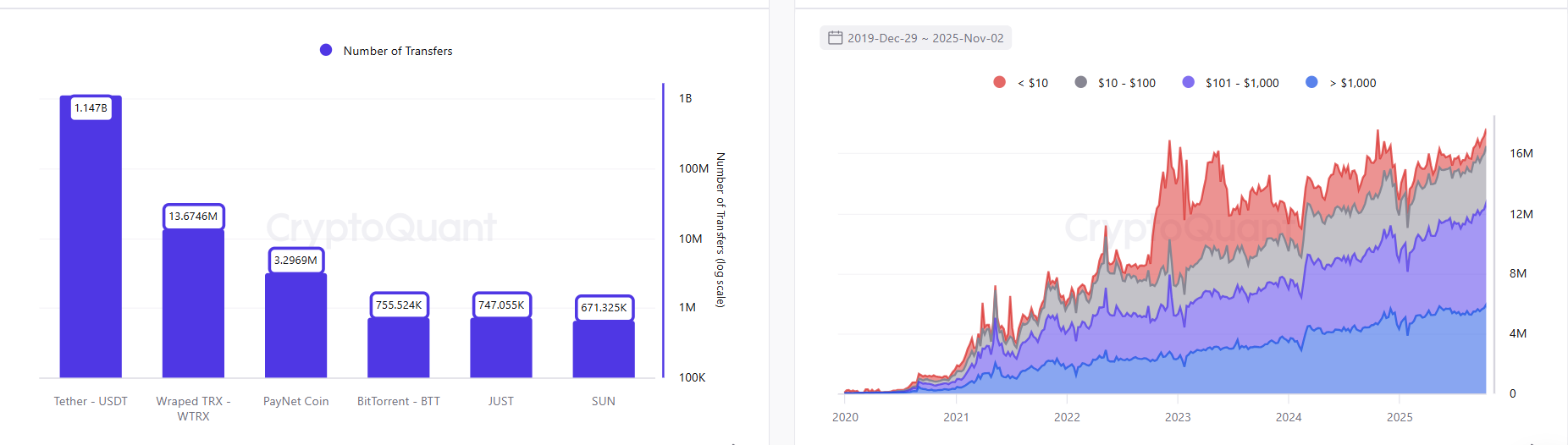Viewport: 1568px width, 445px height.
Task: Click the 13.6746M value label
Action: [193, 217]
